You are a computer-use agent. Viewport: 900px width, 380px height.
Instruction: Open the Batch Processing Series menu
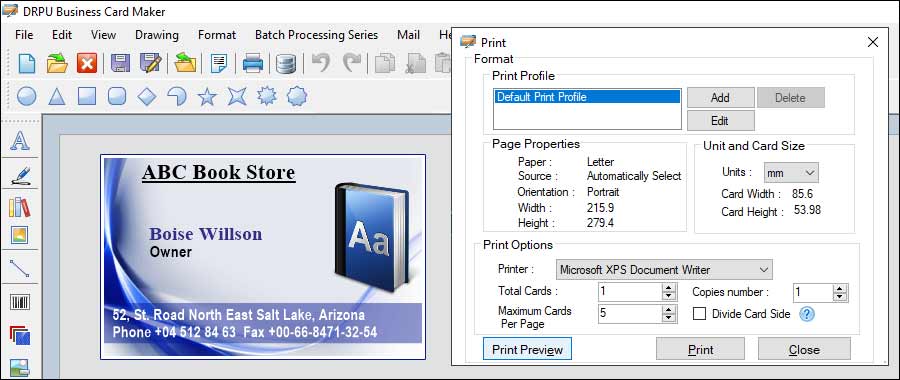[316, 35]
